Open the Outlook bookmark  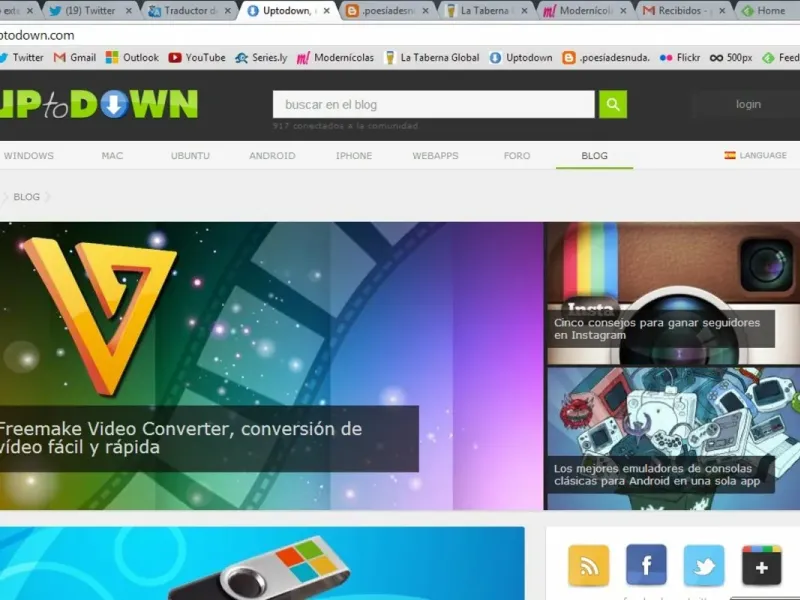click(132, 58)
